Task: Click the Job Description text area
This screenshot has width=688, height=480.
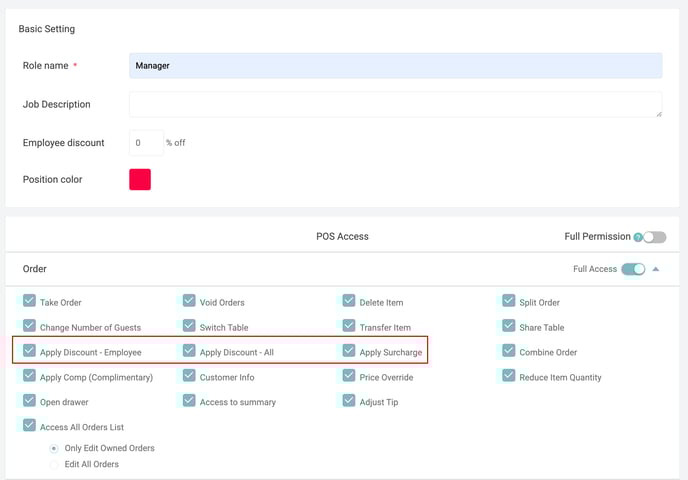Action: pyautogui.click(x=395, y=104)
